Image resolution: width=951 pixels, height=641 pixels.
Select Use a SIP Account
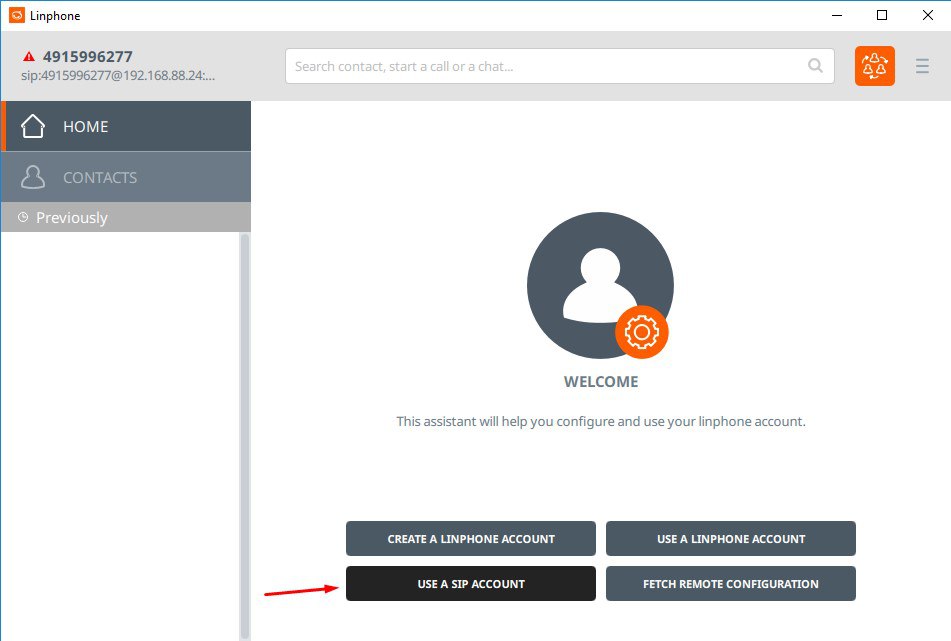[x=471, y=583]
